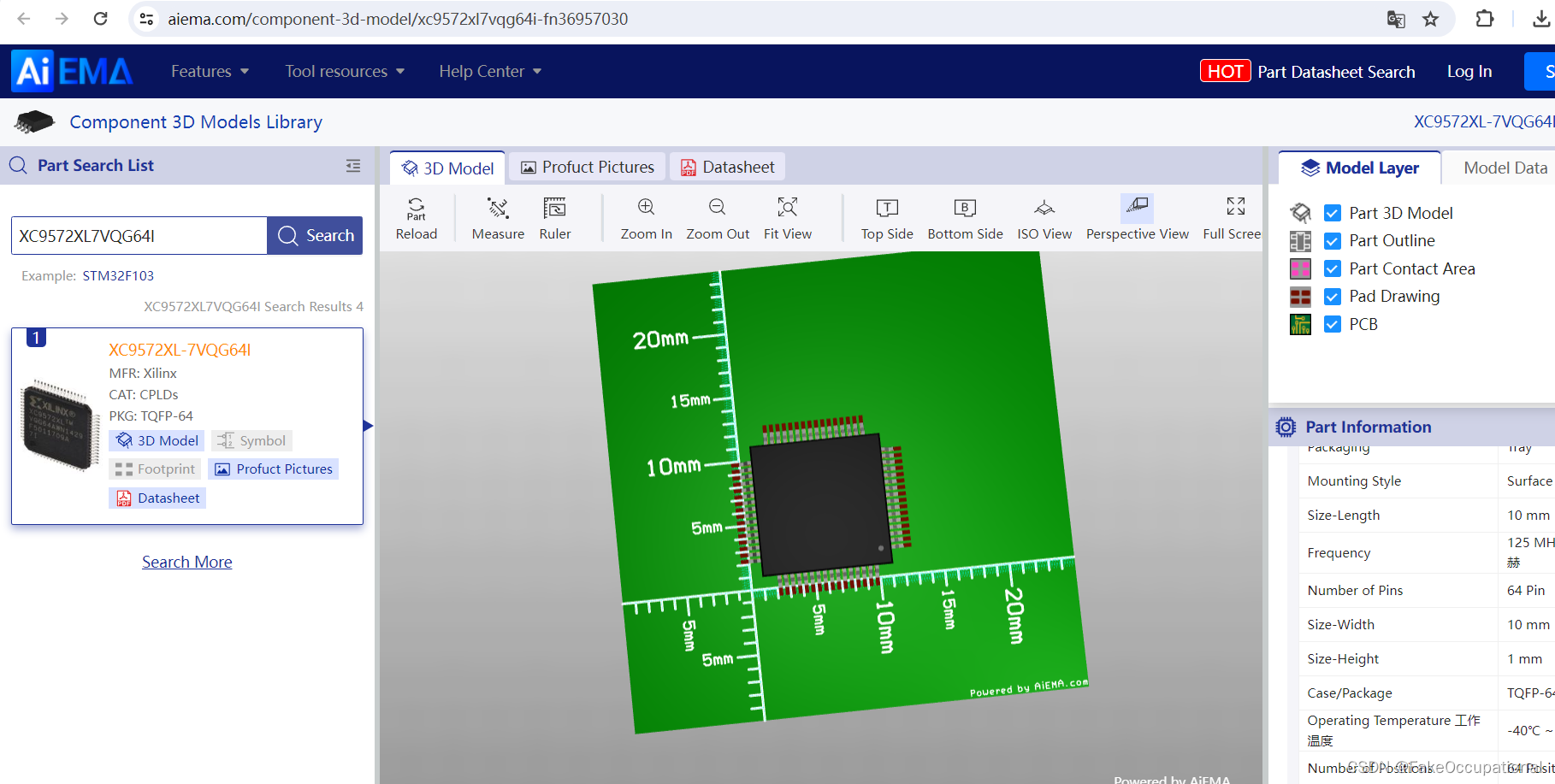Toggle Part 3D Model checkbox
The width and height of the screenshot is (1555, 784).
click(1332, 213)
